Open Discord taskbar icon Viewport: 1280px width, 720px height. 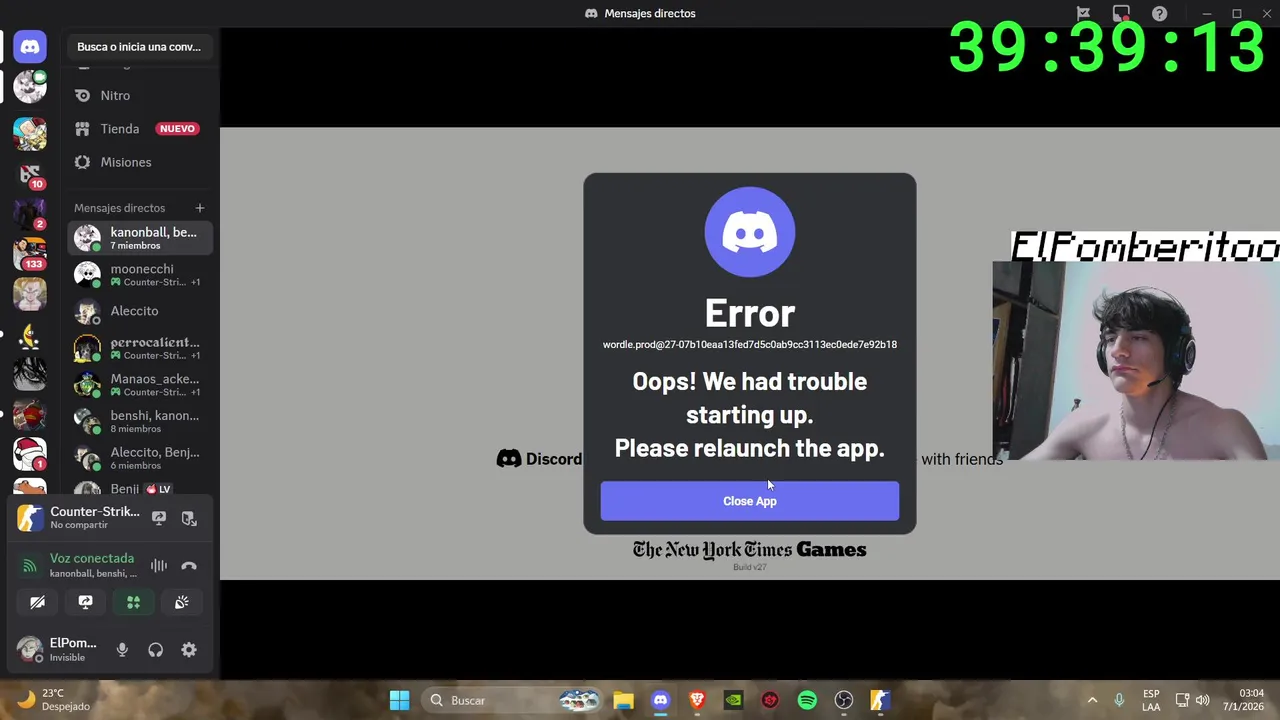pos(660,700)
